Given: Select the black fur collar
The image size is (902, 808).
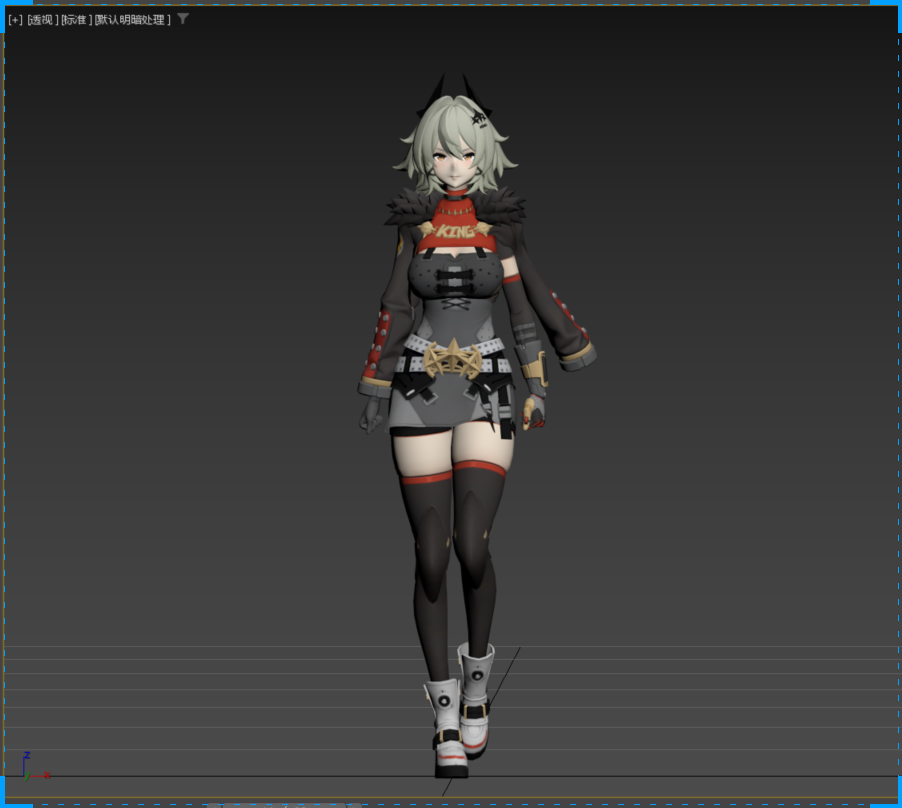Looking at the screenshot, I should tap(454, 206).
